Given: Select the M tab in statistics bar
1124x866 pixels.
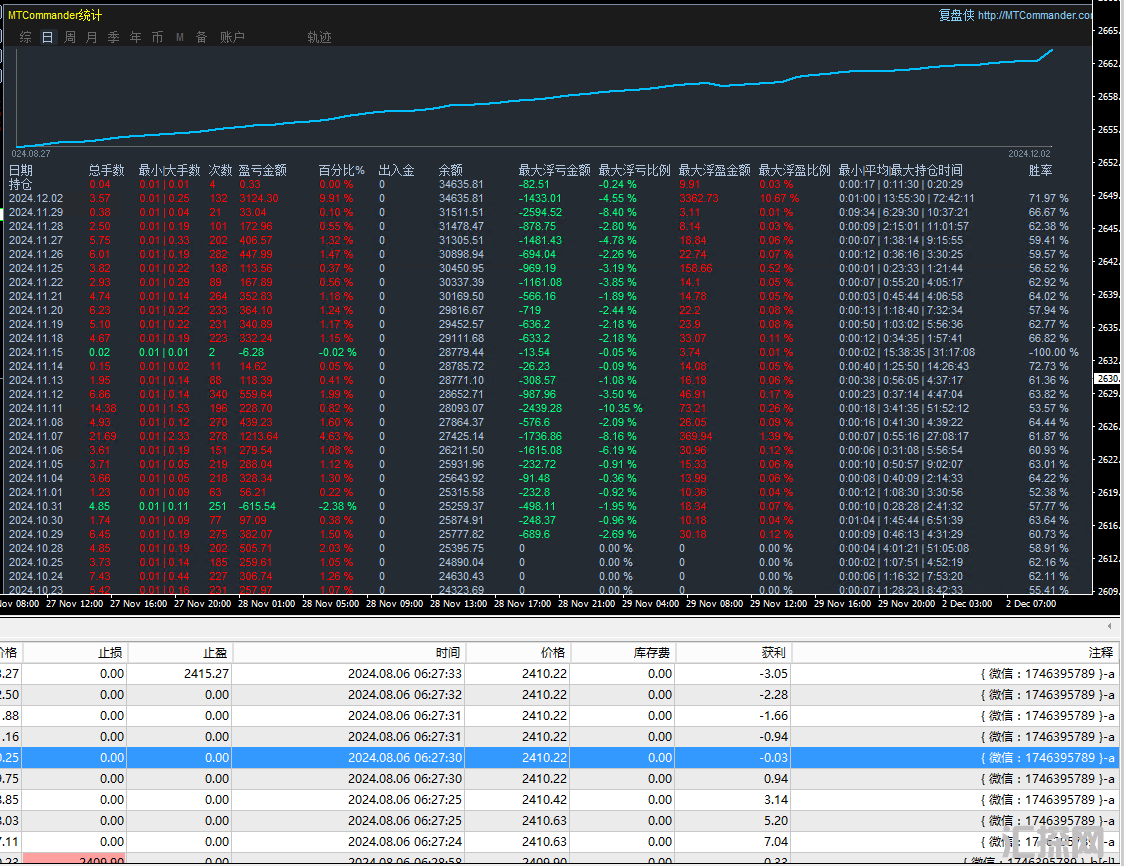Looking at the screenshot, I should 180,37.
